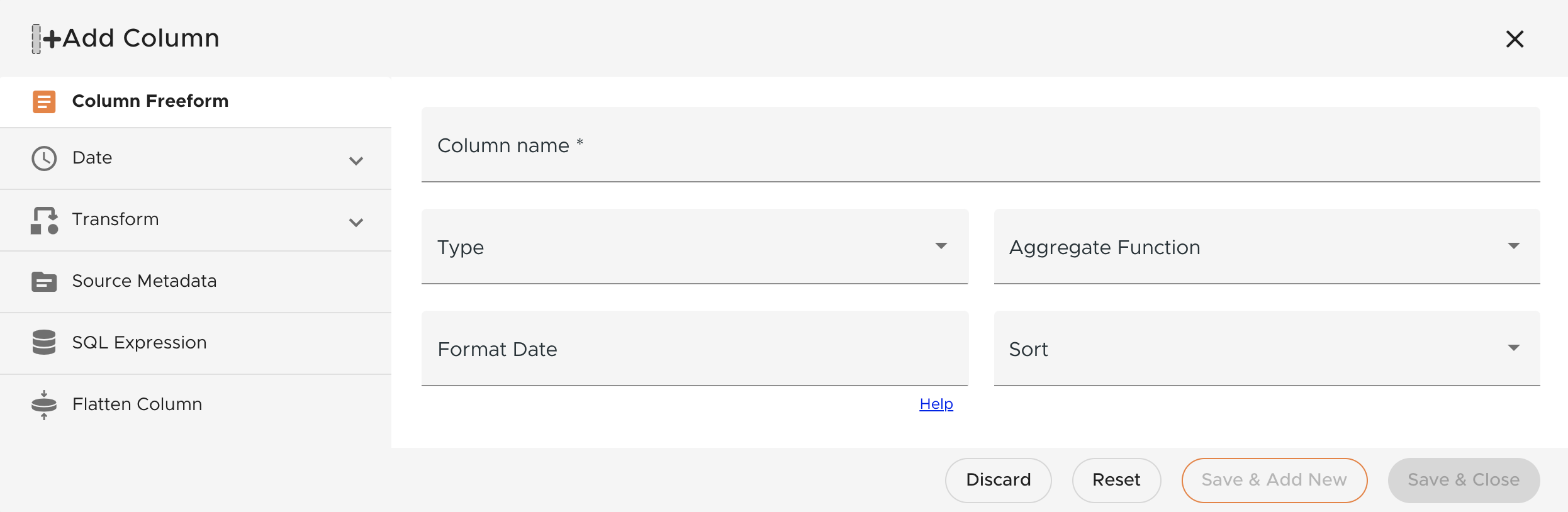This screenshot has height=512, width=1568.
Task: Click the Source Metadata folder icon
Action: pos(44,282)
